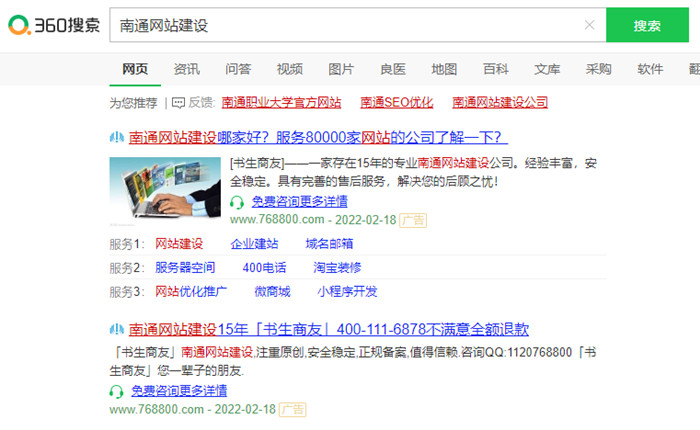Open suggestion 南通SEO优化
700x430 pixels.
[x=396, y=103]
